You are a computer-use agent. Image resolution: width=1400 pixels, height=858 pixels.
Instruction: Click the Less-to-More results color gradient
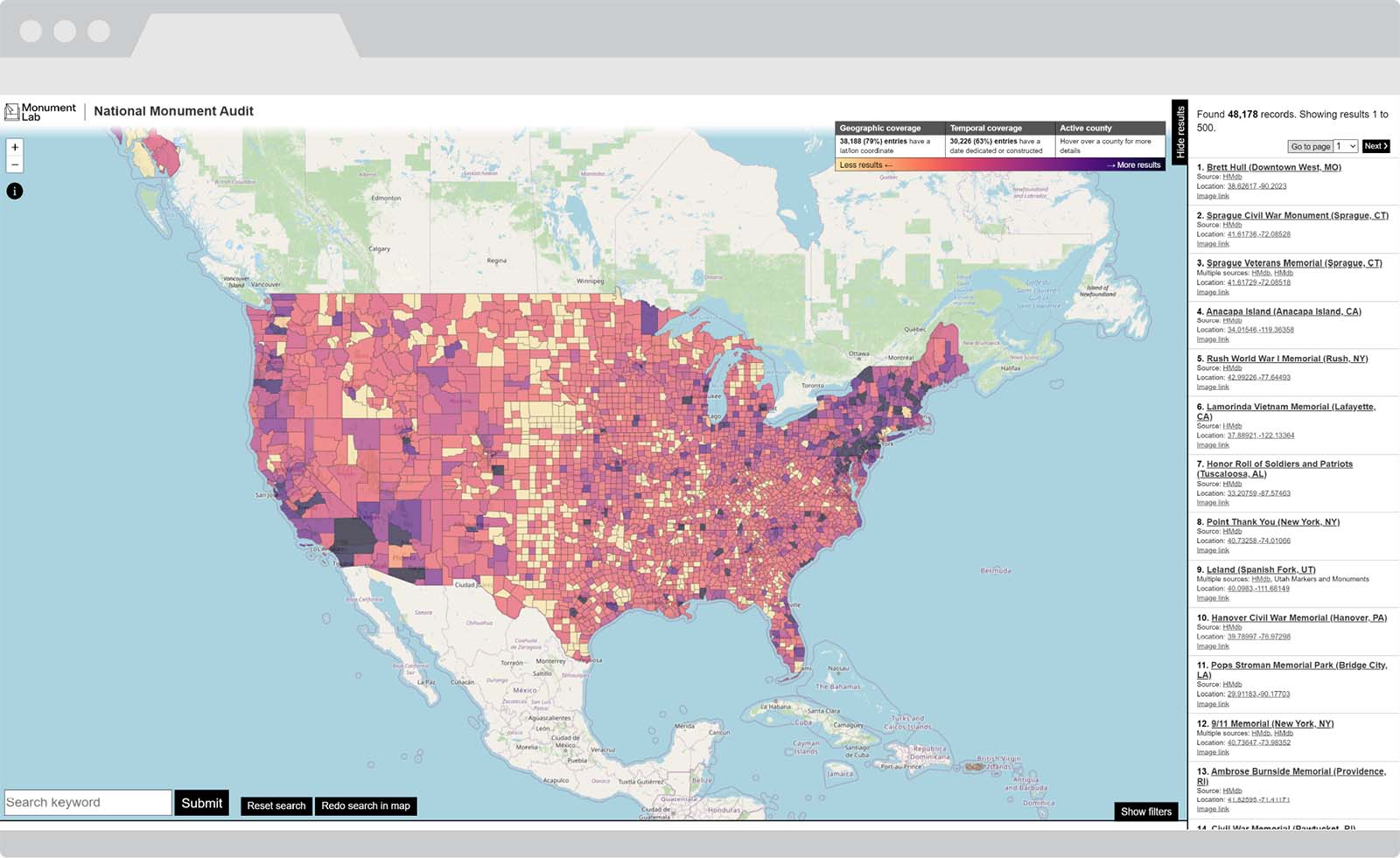[1000, 164]
